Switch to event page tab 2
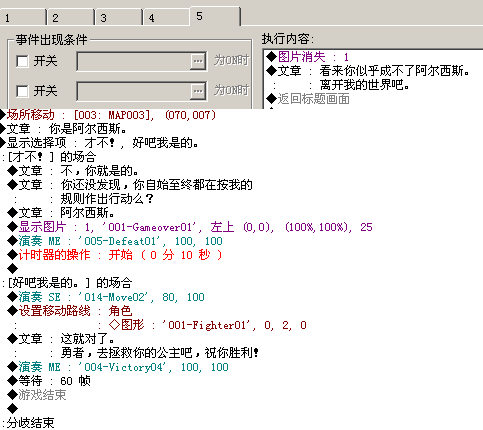Image resolution: width=483 pixels, height=430 pixels. 70,17
